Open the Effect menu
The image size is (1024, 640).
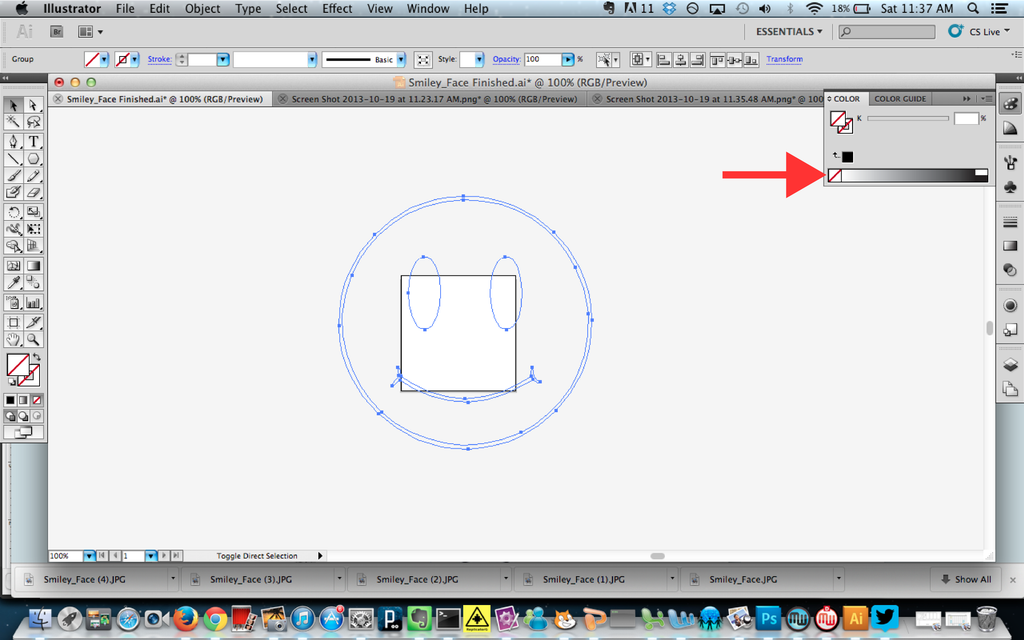(x=337, y=9)
